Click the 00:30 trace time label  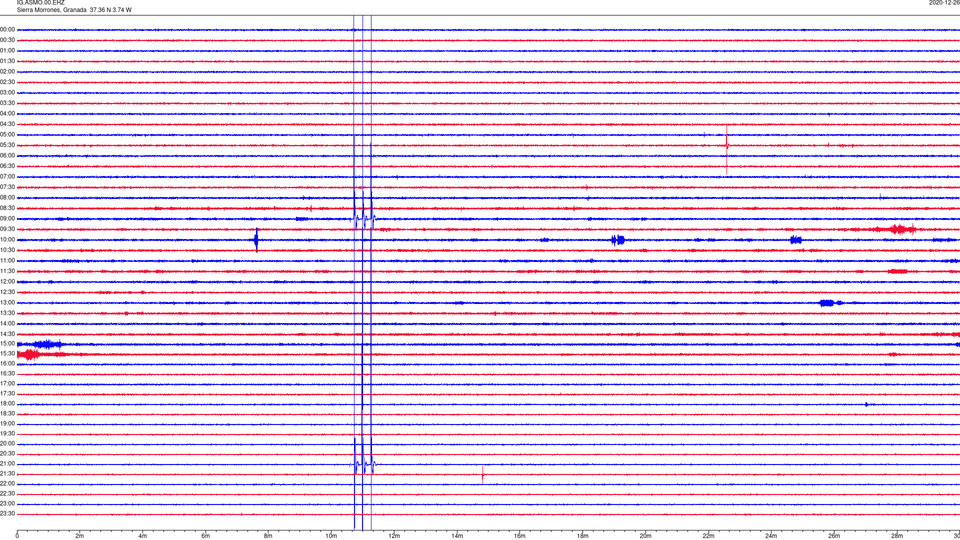point(7,40)
